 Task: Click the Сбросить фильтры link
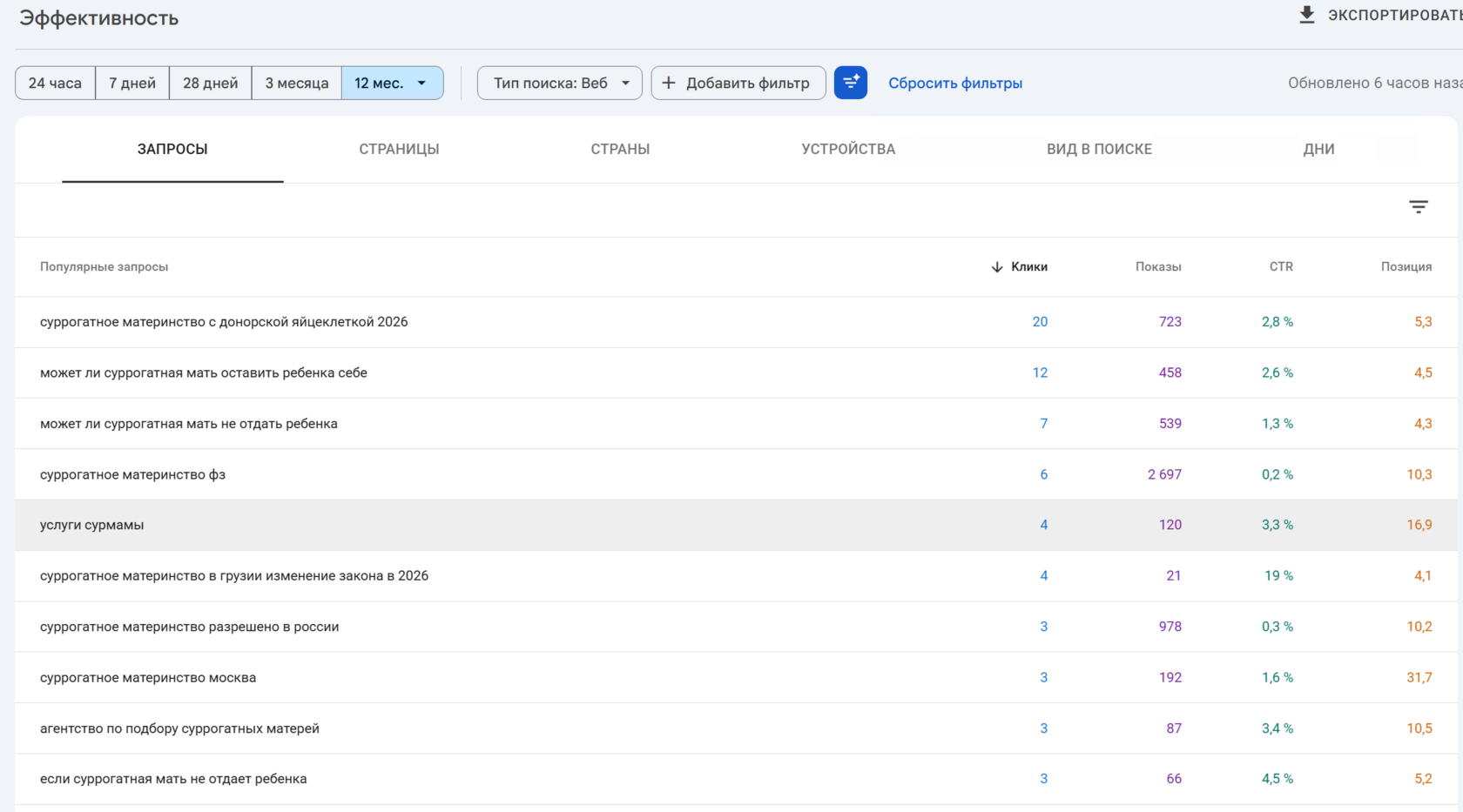(x=955, y=84)
